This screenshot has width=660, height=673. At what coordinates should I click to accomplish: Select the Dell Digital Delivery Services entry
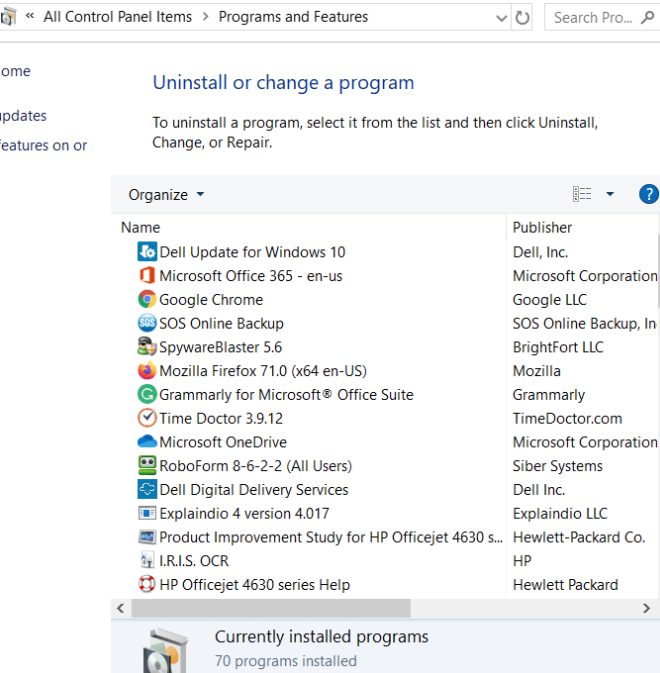coord(254,490)
